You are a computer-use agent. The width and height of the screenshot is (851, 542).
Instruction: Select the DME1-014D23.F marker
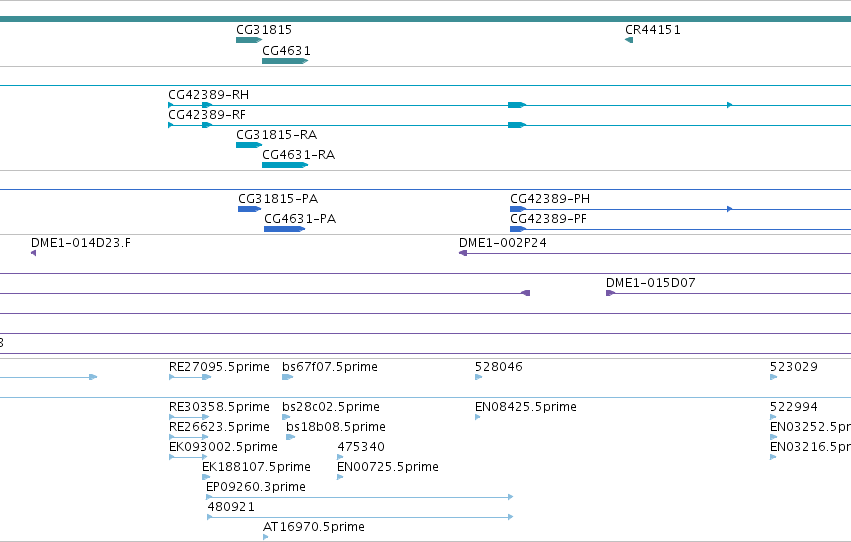tap(34, 253)
